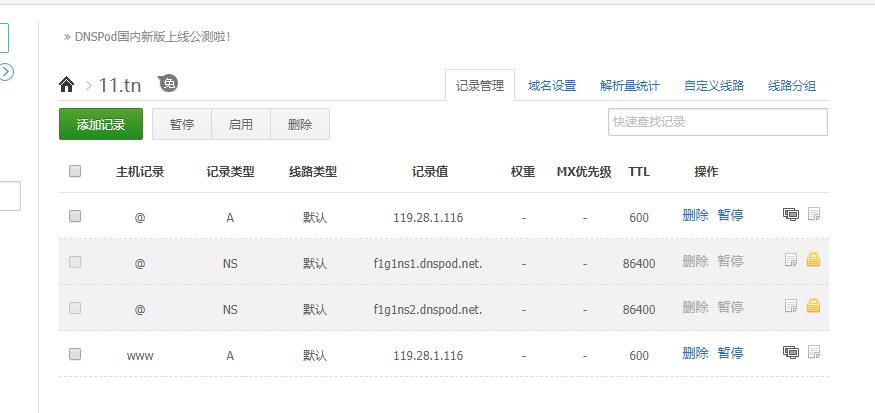Click the copy icon in the www record row
This screenshot has width=875, height=413.
[x=791, y=352]
